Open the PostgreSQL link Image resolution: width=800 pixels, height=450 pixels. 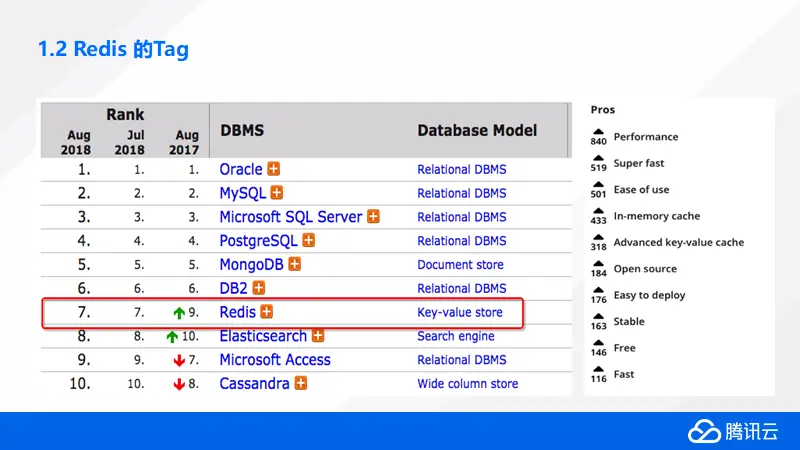point(258,241)
